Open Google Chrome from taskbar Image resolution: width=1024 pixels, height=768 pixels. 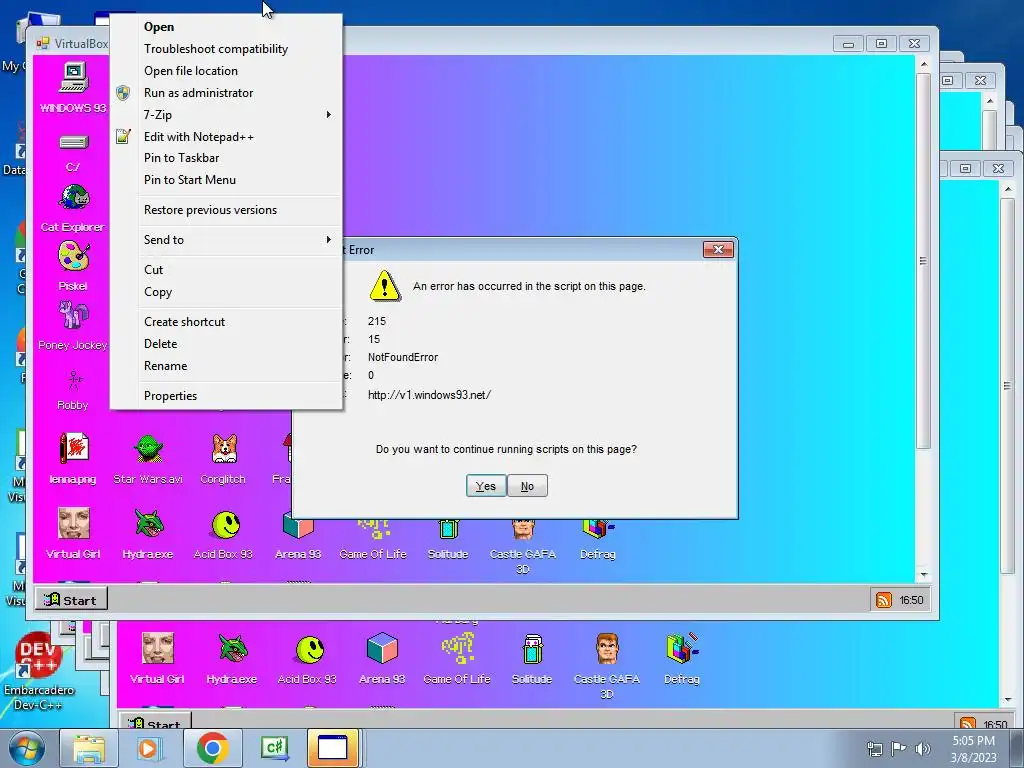coord(212,748)
